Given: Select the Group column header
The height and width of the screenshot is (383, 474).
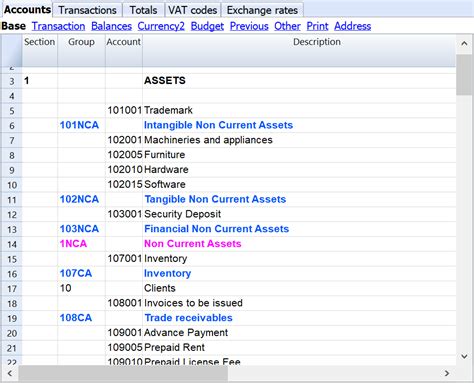Looking at the screenshot, I should tap(81, 50).
